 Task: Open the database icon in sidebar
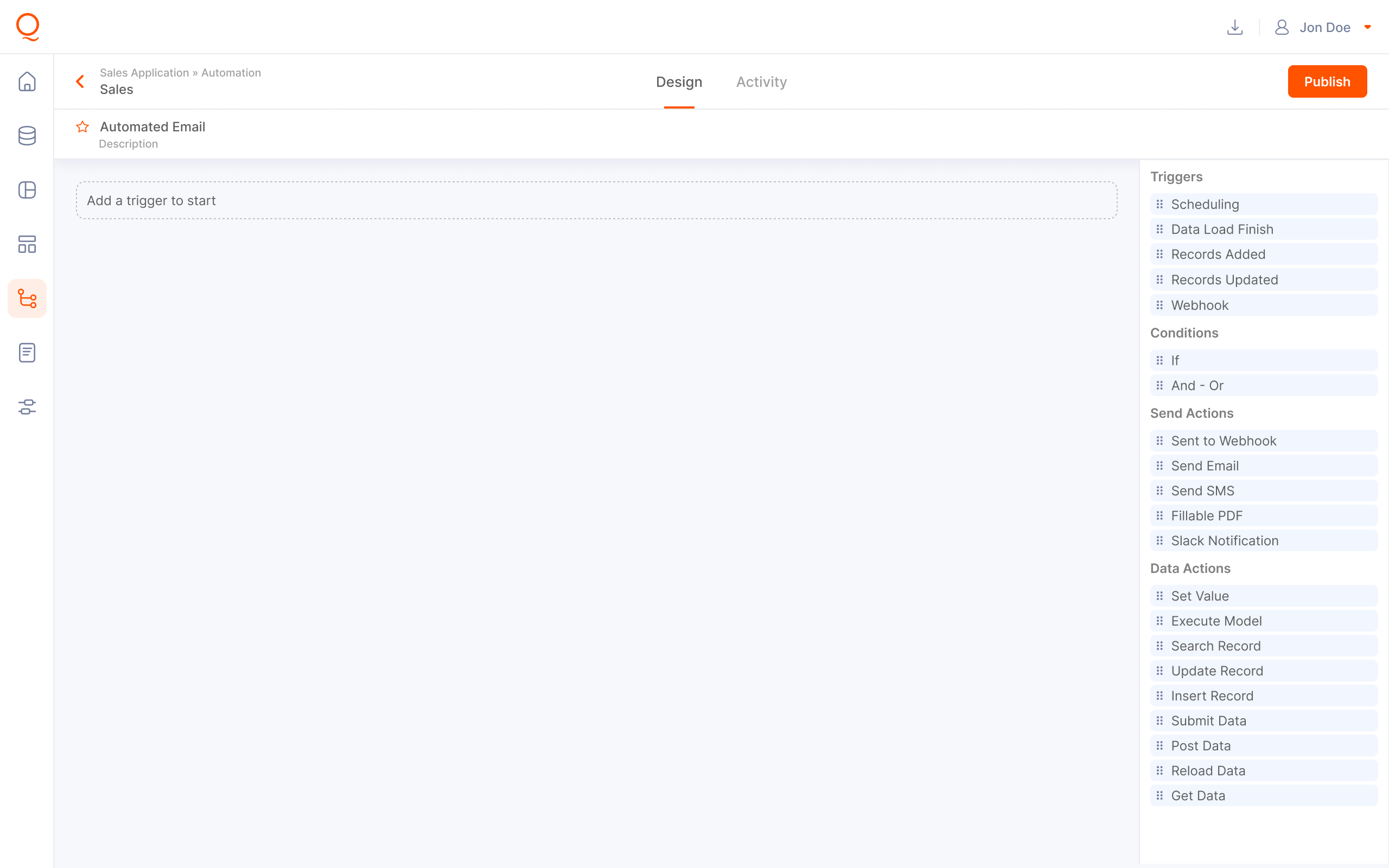point(27,136)
